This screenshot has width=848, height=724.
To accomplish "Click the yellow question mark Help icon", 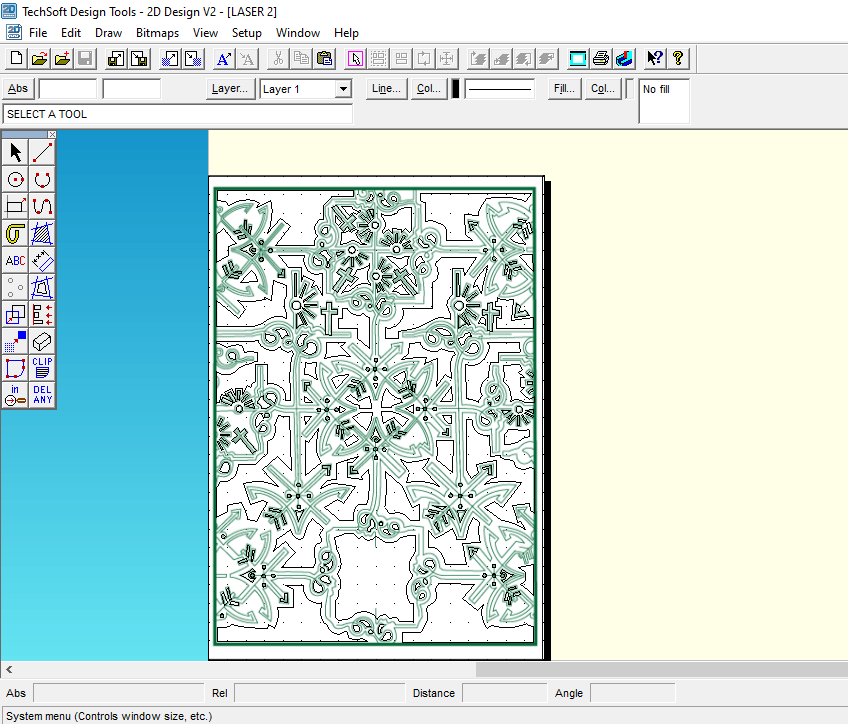I will coord(678,59).
